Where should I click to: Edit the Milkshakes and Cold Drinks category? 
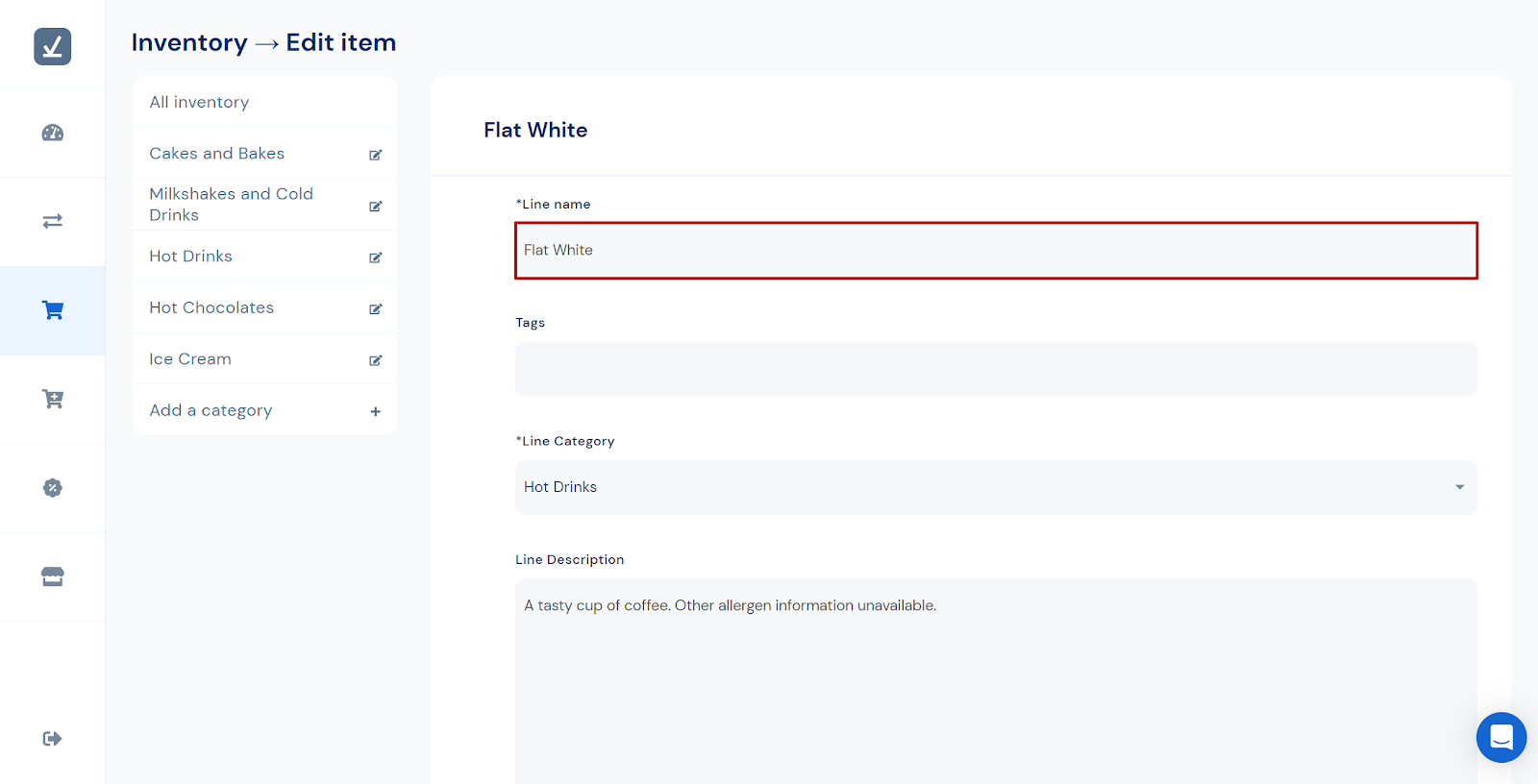[376, 206]
